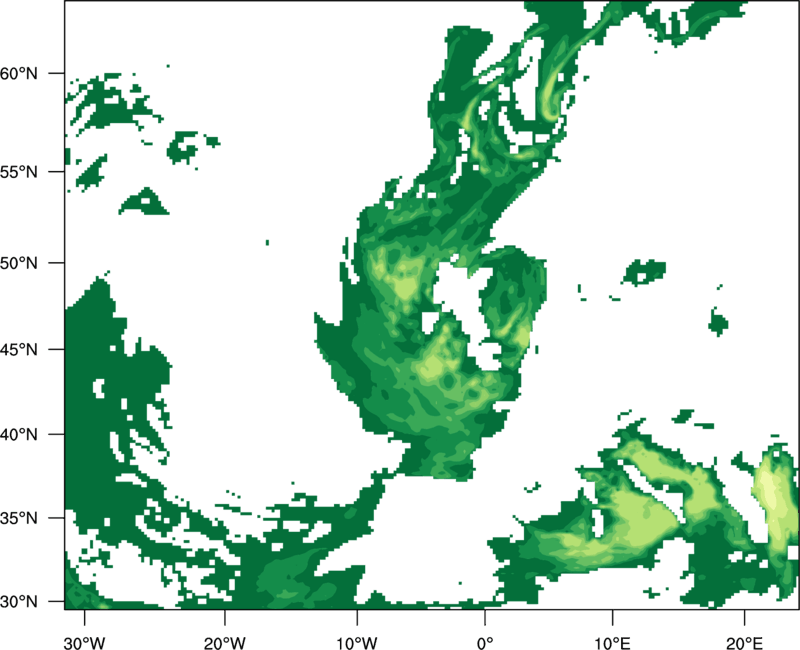Click the 55°N latitude label

click(x=19, y=171)
